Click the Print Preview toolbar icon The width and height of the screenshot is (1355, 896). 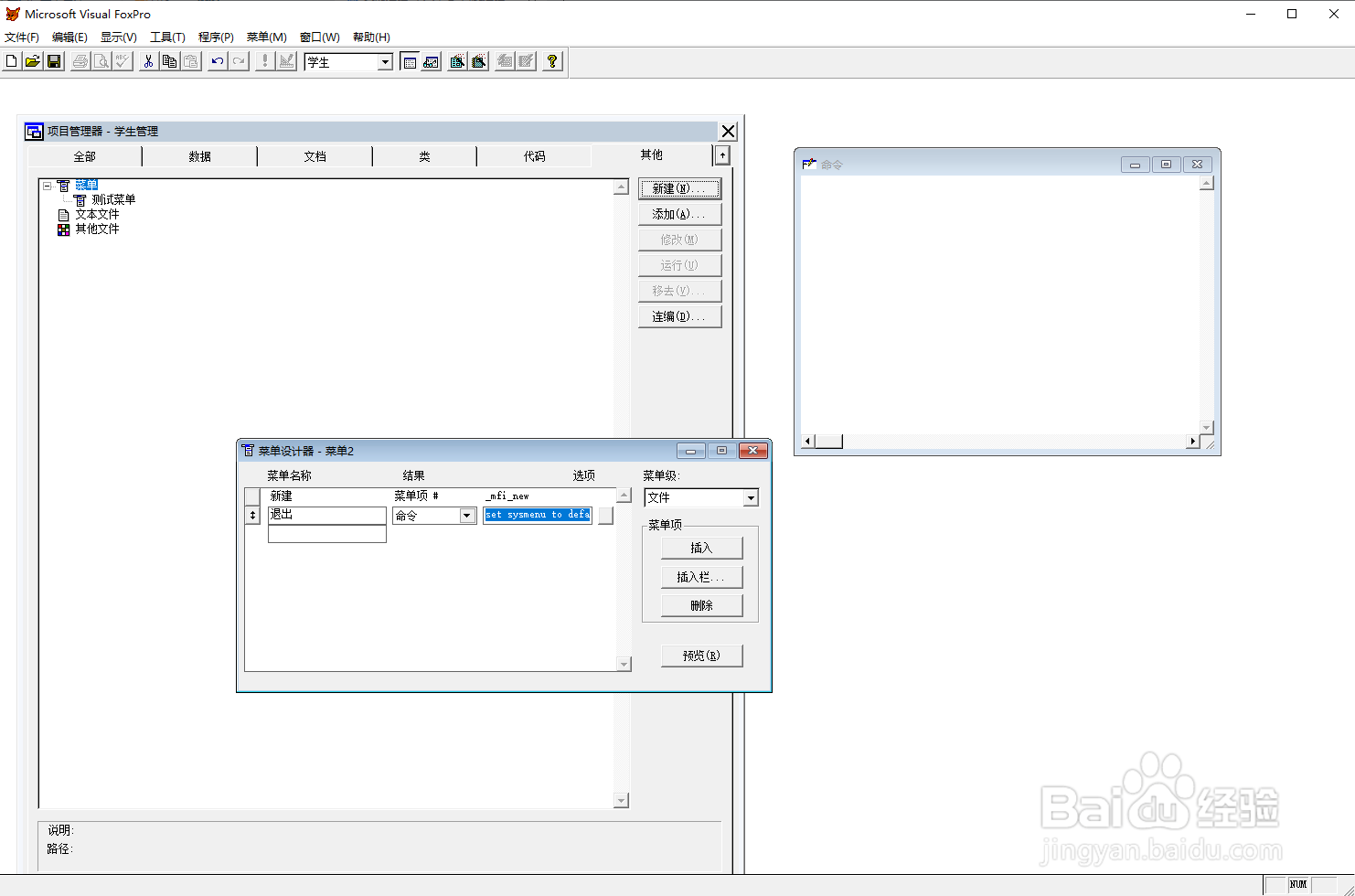click(x=101, y=61)
